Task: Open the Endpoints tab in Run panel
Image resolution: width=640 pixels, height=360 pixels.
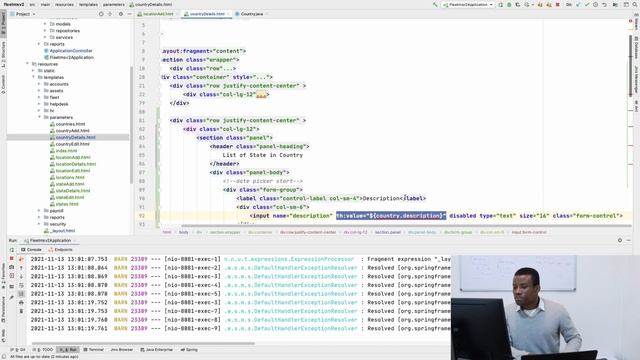Action: click(x=60, y=249)
